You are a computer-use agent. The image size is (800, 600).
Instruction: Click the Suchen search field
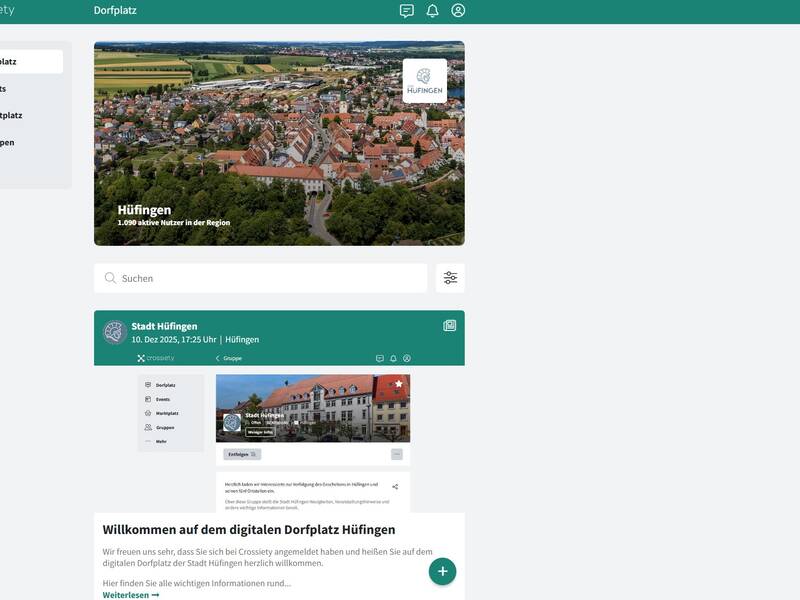point(260,278)
